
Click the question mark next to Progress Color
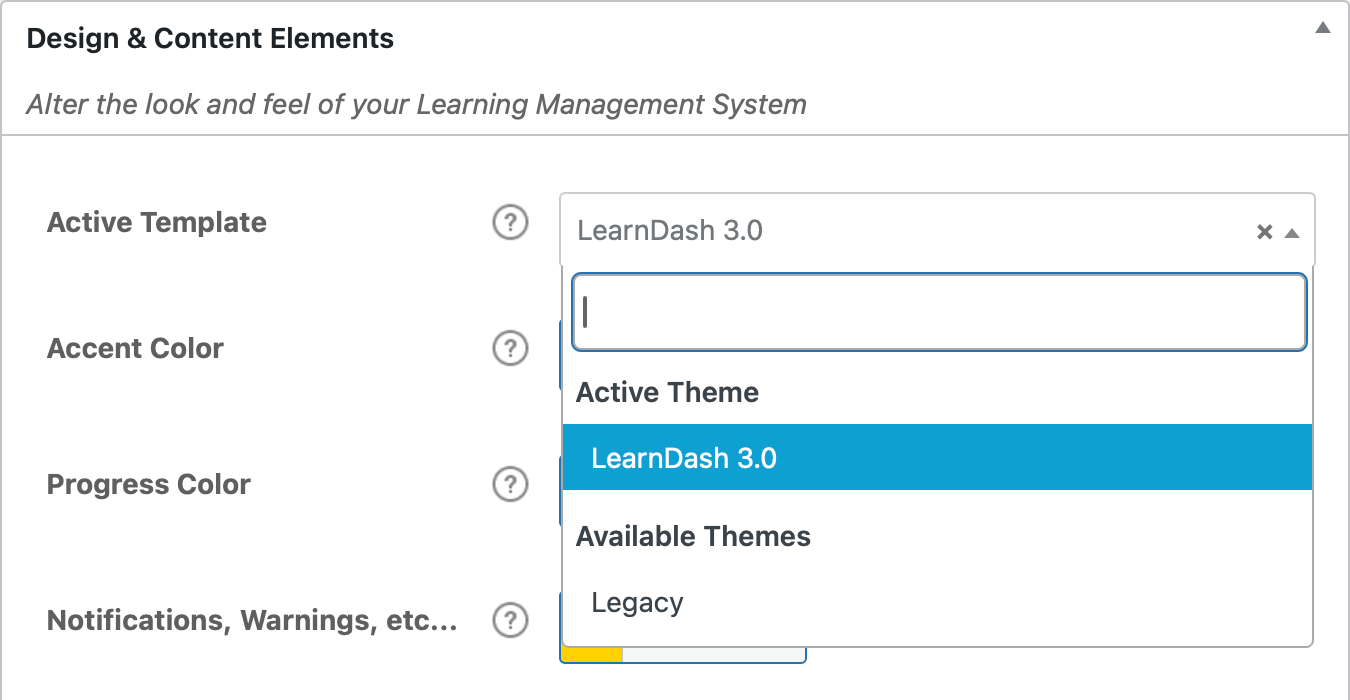[510, 484]
